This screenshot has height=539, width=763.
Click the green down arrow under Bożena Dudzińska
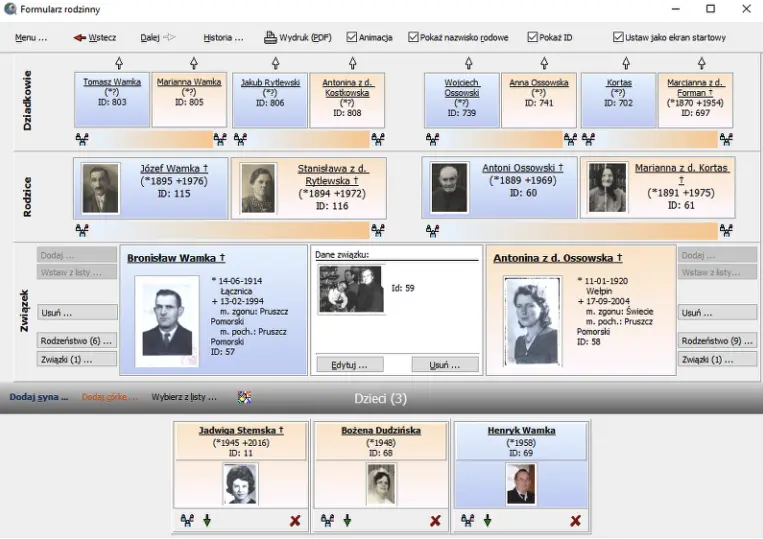(x=347, y=521)
